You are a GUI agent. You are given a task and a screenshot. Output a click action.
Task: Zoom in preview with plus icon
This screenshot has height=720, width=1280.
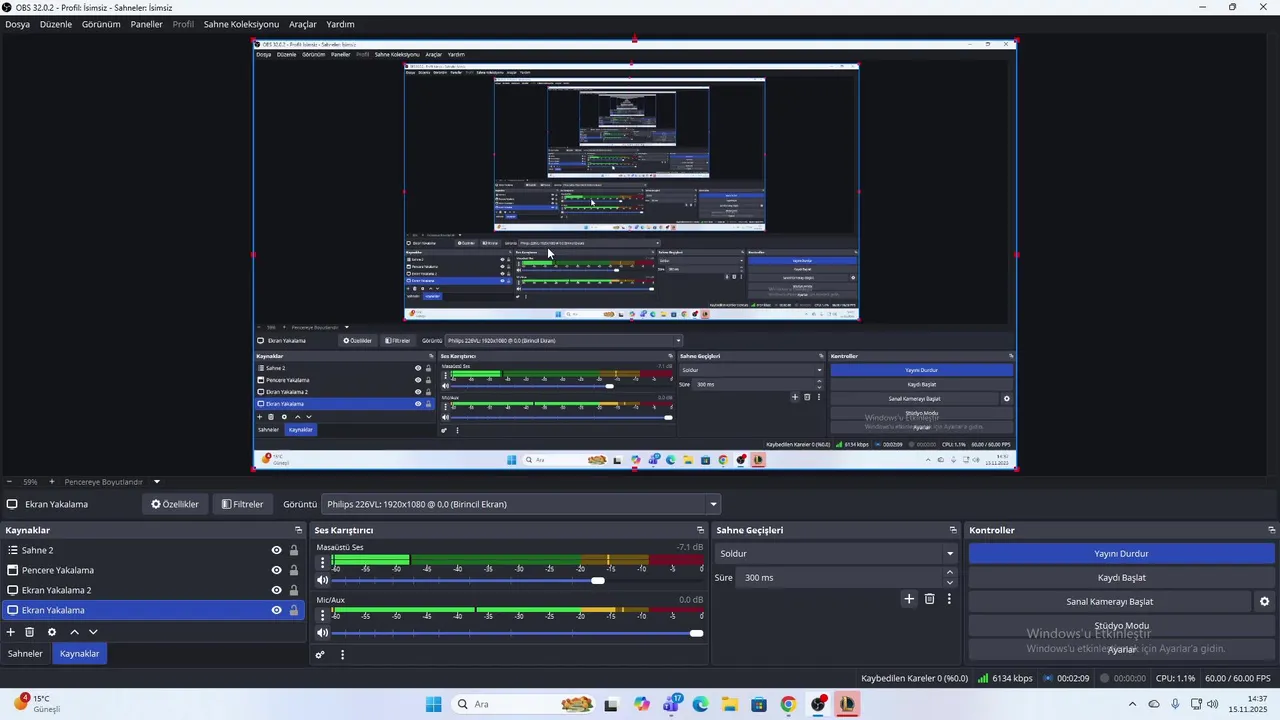[52, 482]
